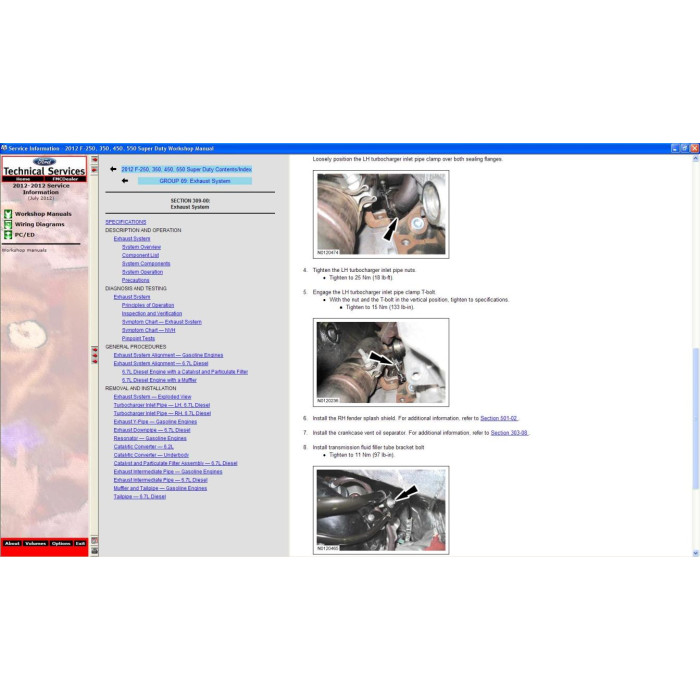This screenshot has height=700, width=700.
Task: Click the green Wiring Diagrams icon
Action: [8, 224]
